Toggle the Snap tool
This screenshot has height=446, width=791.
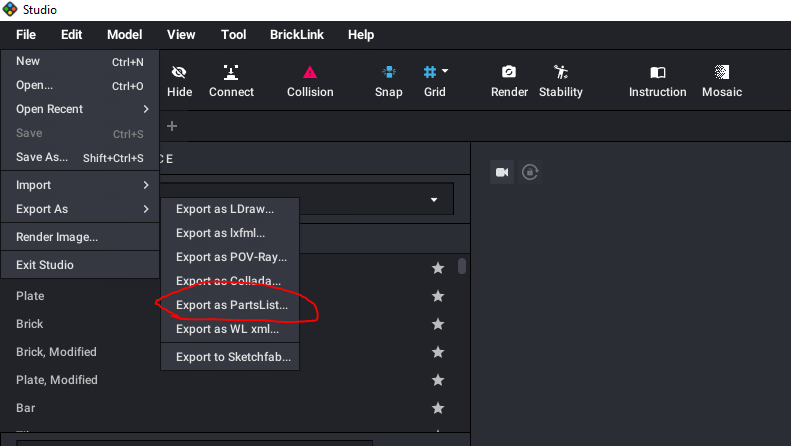388,81
